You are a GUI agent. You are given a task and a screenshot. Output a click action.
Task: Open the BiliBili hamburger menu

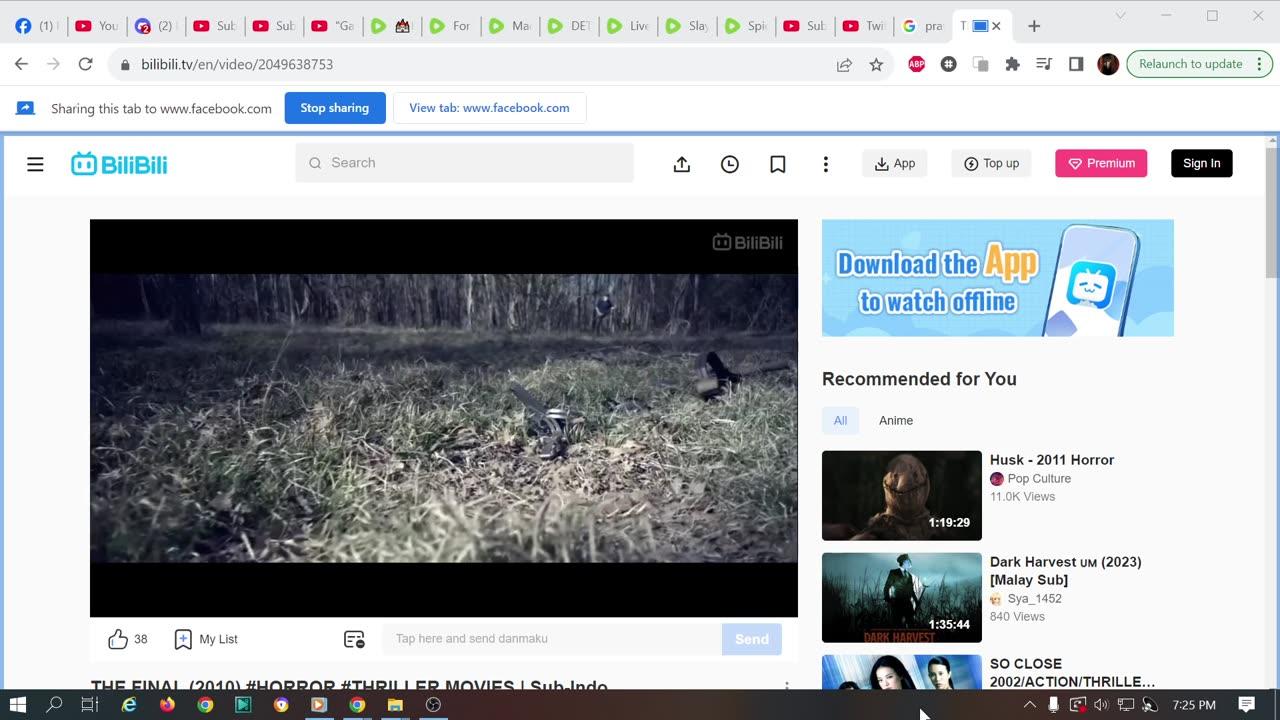[x=35, y=164]
